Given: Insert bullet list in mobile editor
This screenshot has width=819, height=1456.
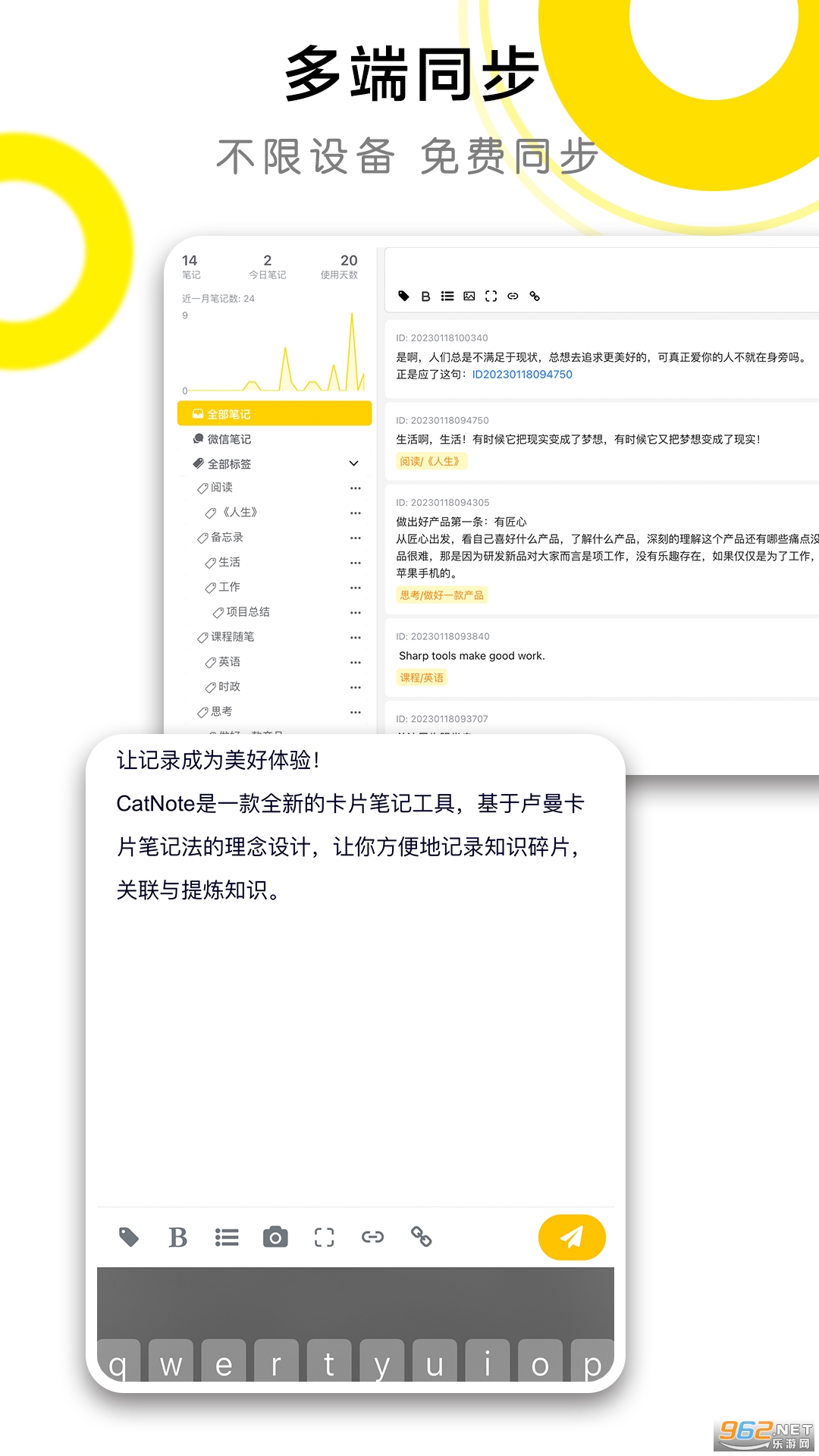Looking at the screenshot, I should pos(227,1238).
